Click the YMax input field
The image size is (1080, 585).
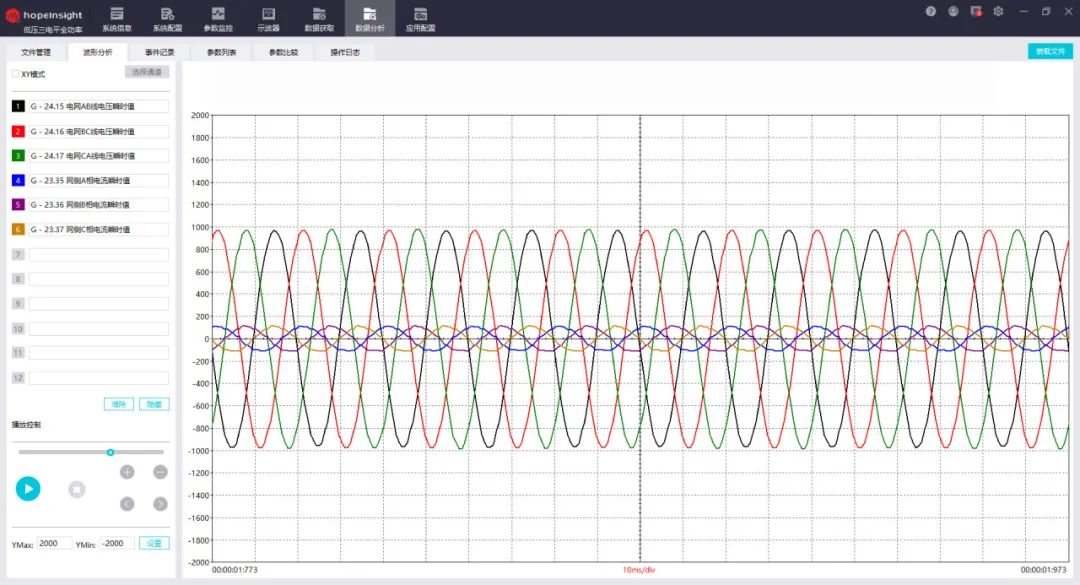click(x=54, y=543)
